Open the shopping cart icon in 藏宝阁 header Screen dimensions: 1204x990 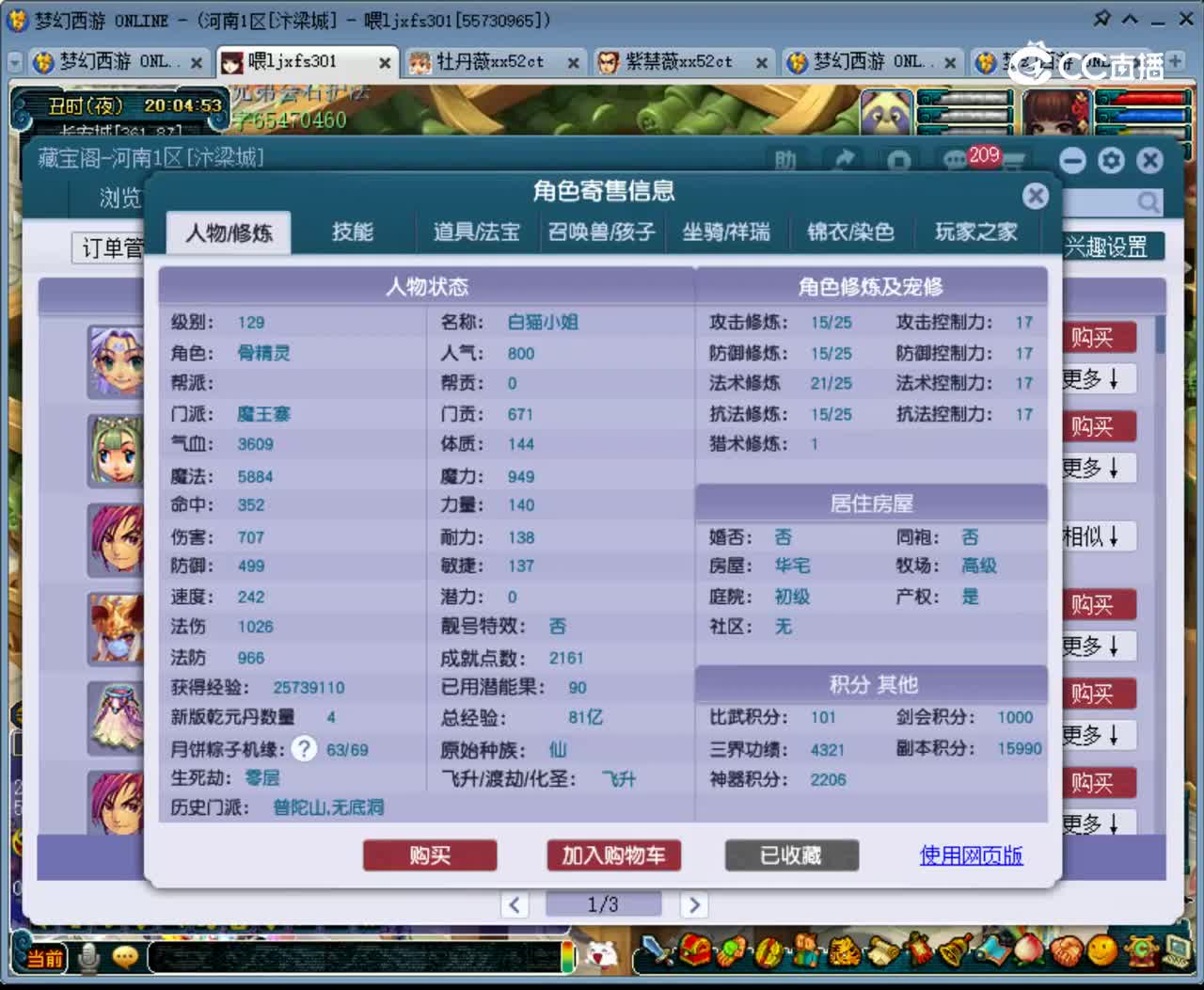point(1014,161)
